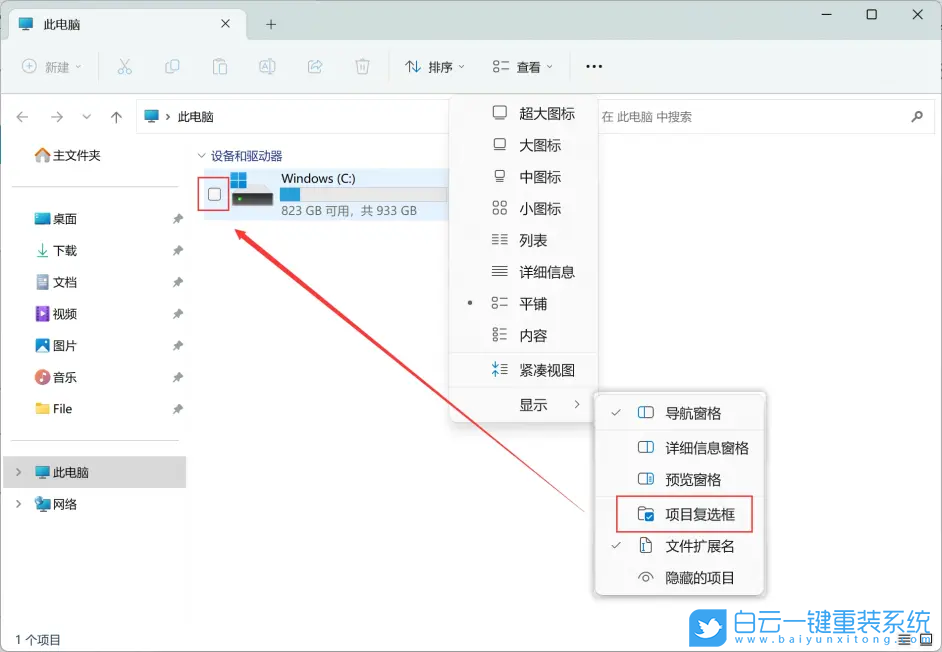Viewport: 942px width, 652px height.
Task: Use the Paste icon in the toolbar
Action: (x=220, y=66)
